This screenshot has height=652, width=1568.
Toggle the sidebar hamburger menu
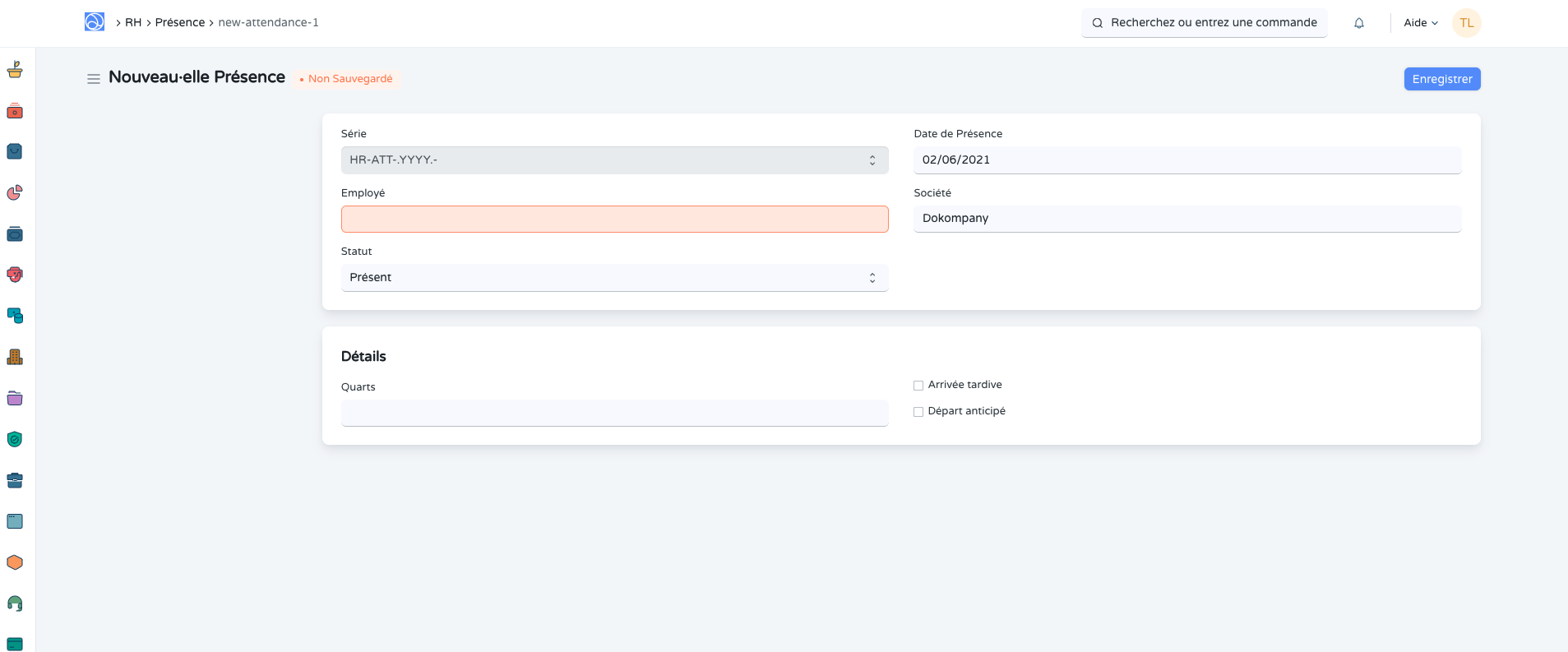[x=94, y=79]
